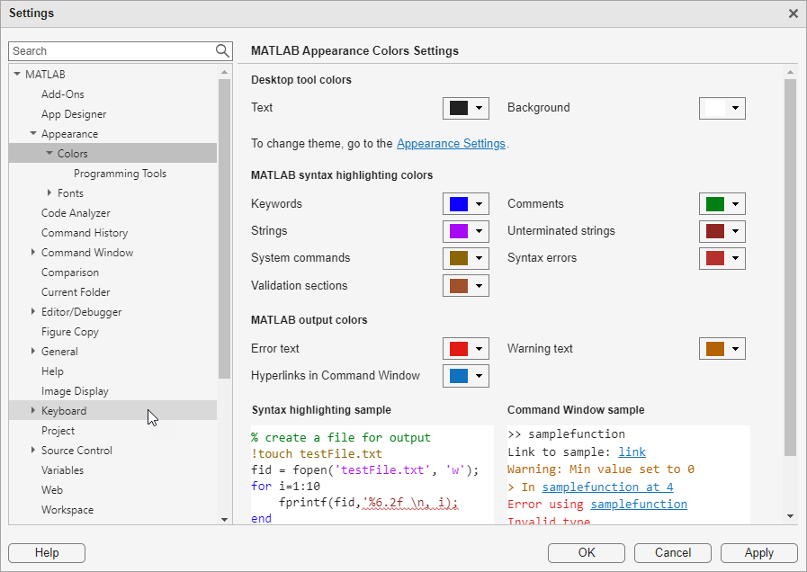This screenshot has width=807, height=572.
Task: Click in the Search settings field
Action: 110,51
